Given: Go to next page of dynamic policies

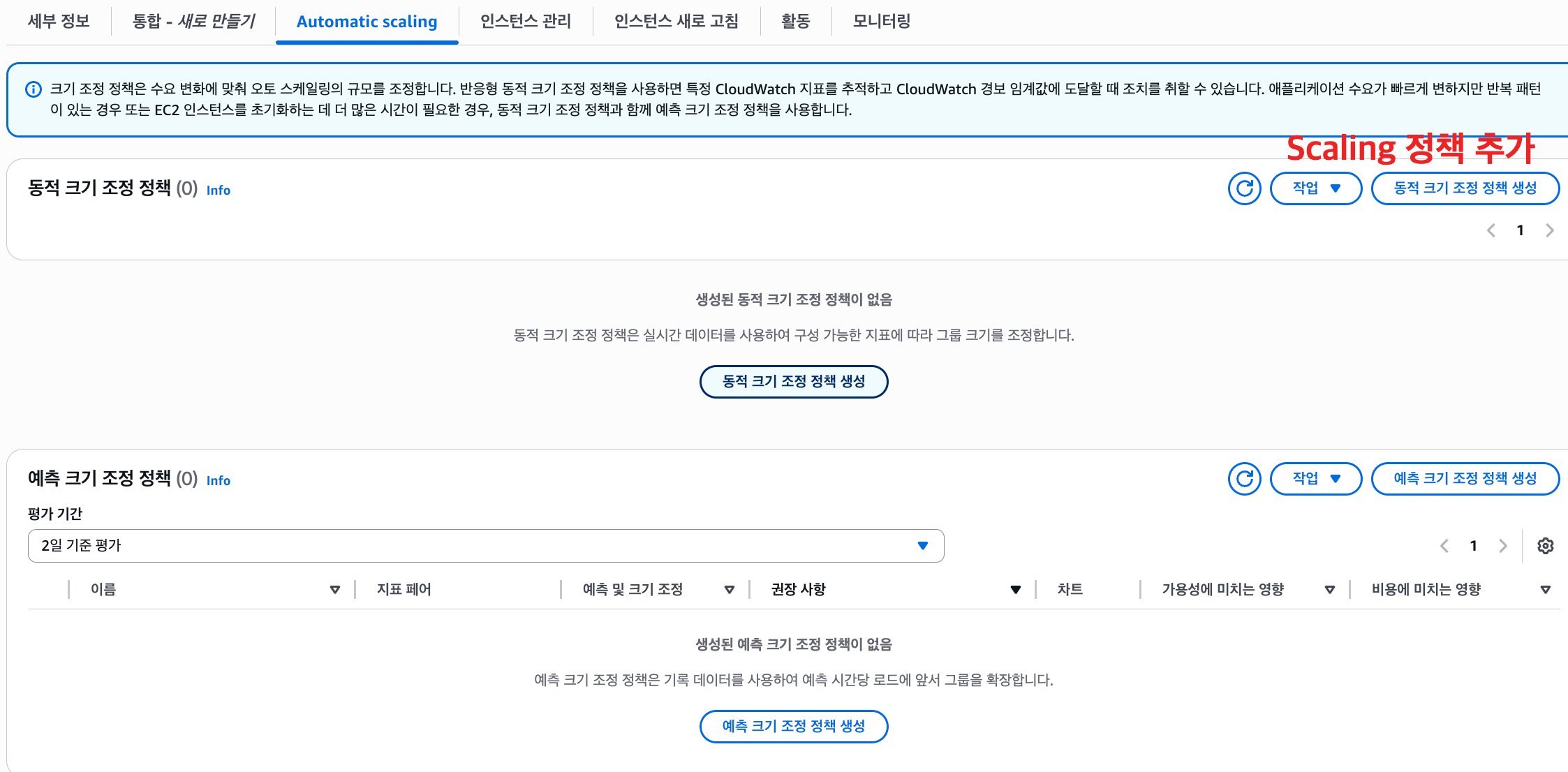Looking at the screenshot, I should 1550,230.
